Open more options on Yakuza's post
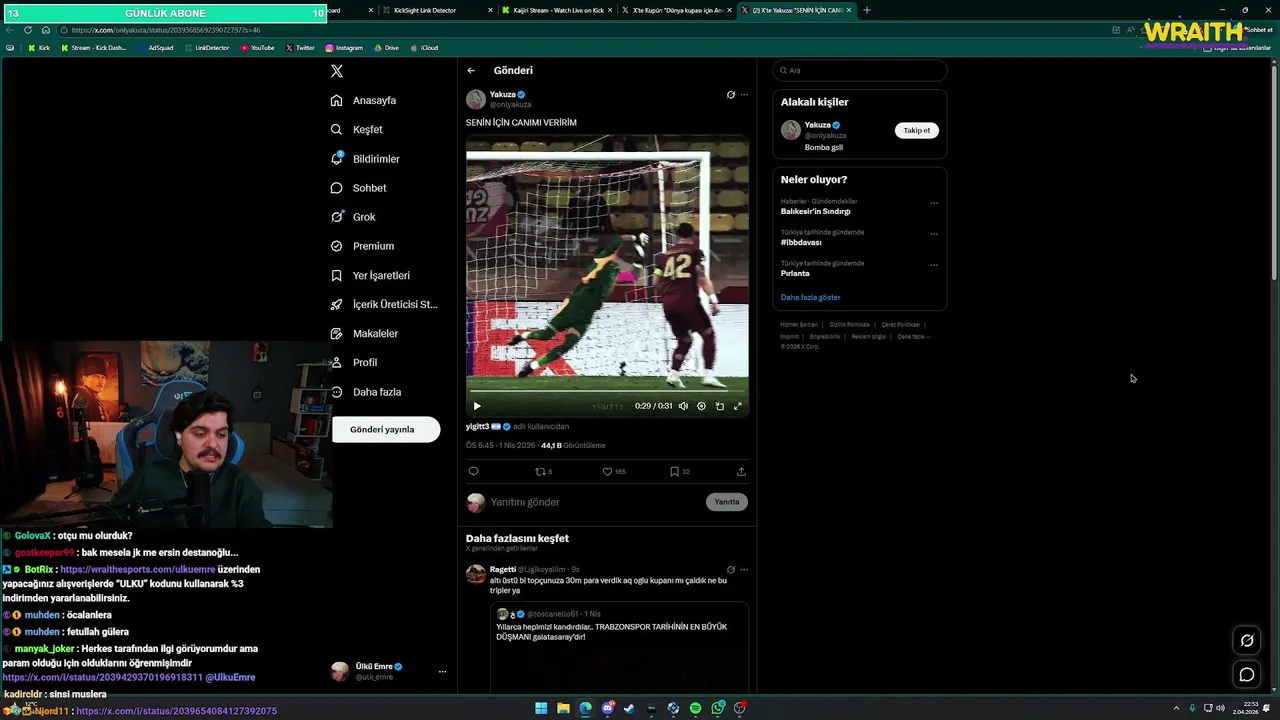Viewport: 1280px width, 720px height. (743, 95)
